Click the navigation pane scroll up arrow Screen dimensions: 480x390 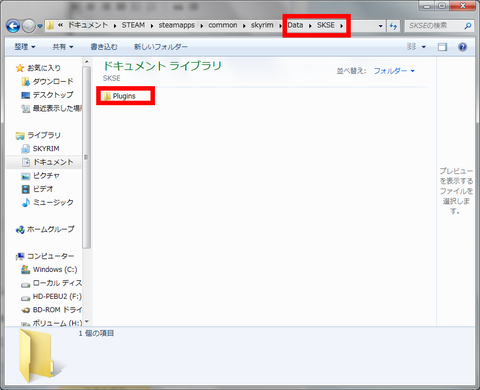(x=86, y=62)
